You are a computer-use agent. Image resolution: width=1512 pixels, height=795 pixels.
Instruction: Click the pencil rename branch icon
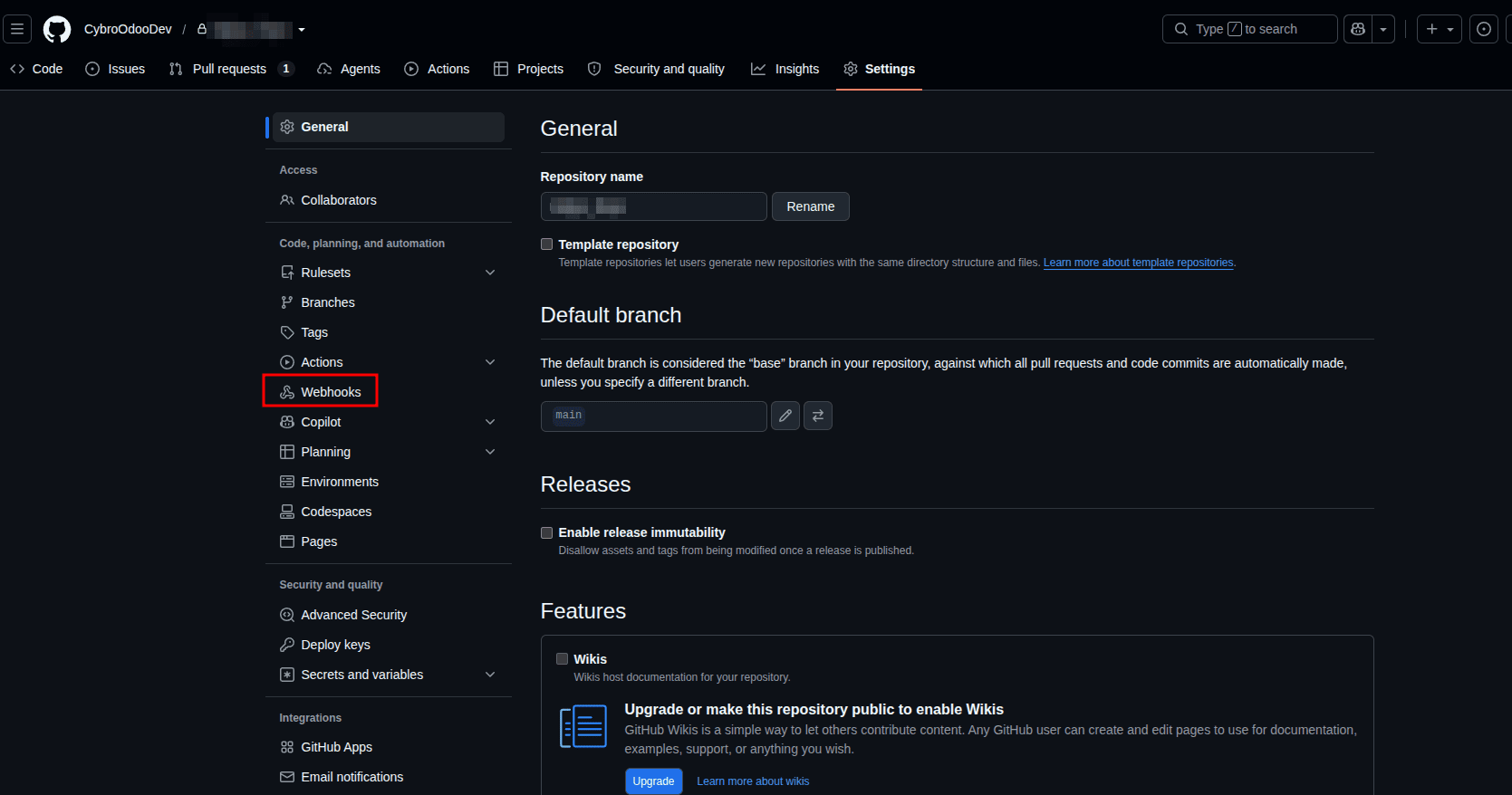pyautogui.click(x=785, y=416)
